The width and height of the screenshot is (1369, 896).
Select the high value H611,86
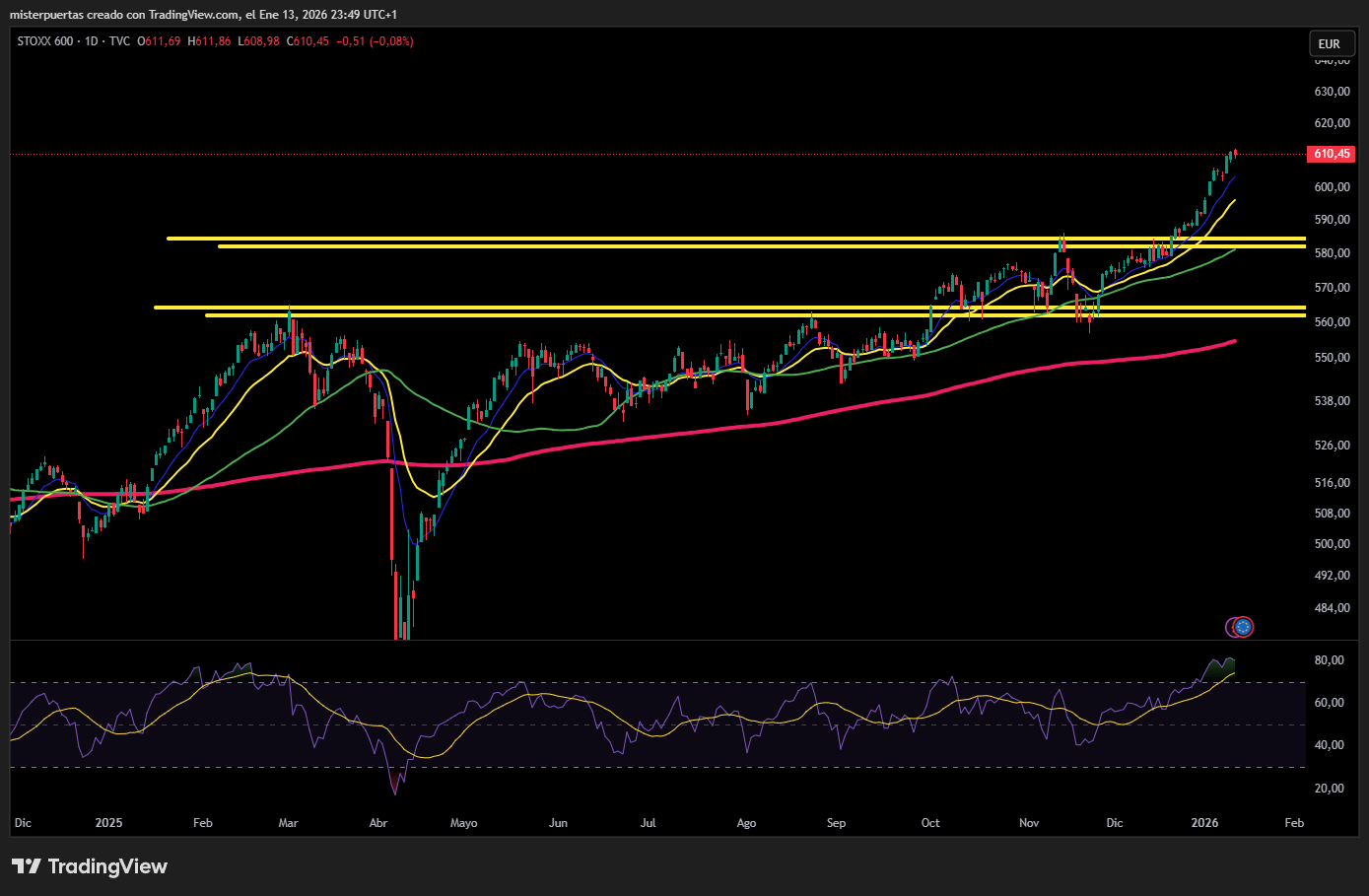(211, 41)
